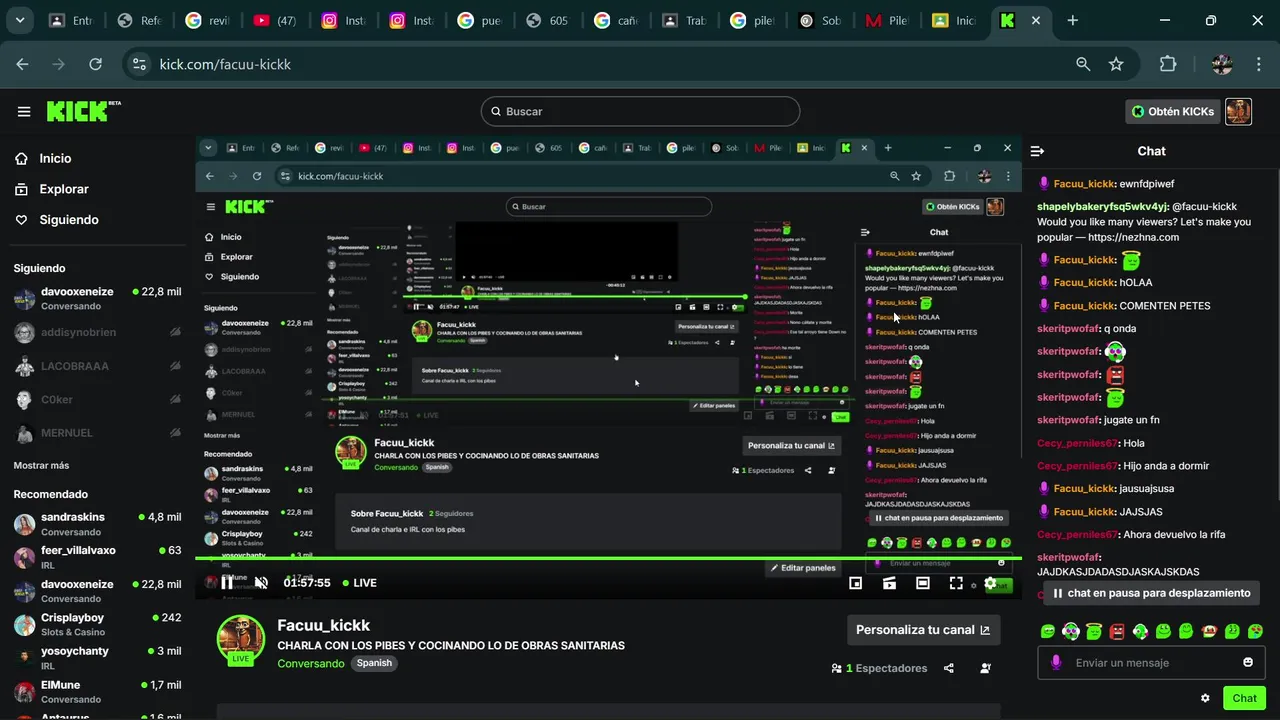The height and width of the screenshot is (720, 1280).
Task: Bookmark this page with the star icon
Action: (1116, 64)
